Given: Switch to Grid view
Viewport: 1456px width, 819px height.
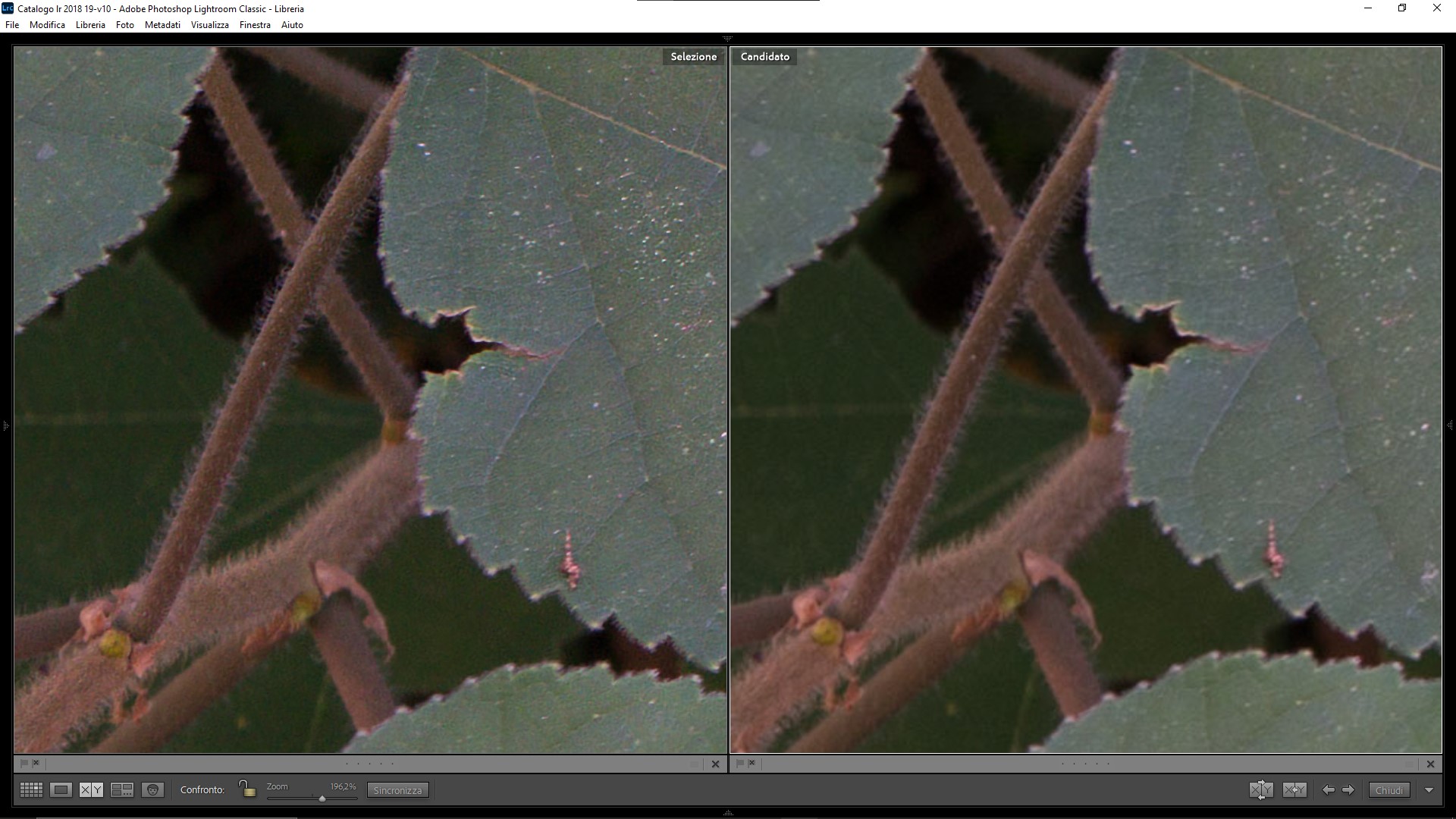Looking at the screenshot, I should 31,790.
